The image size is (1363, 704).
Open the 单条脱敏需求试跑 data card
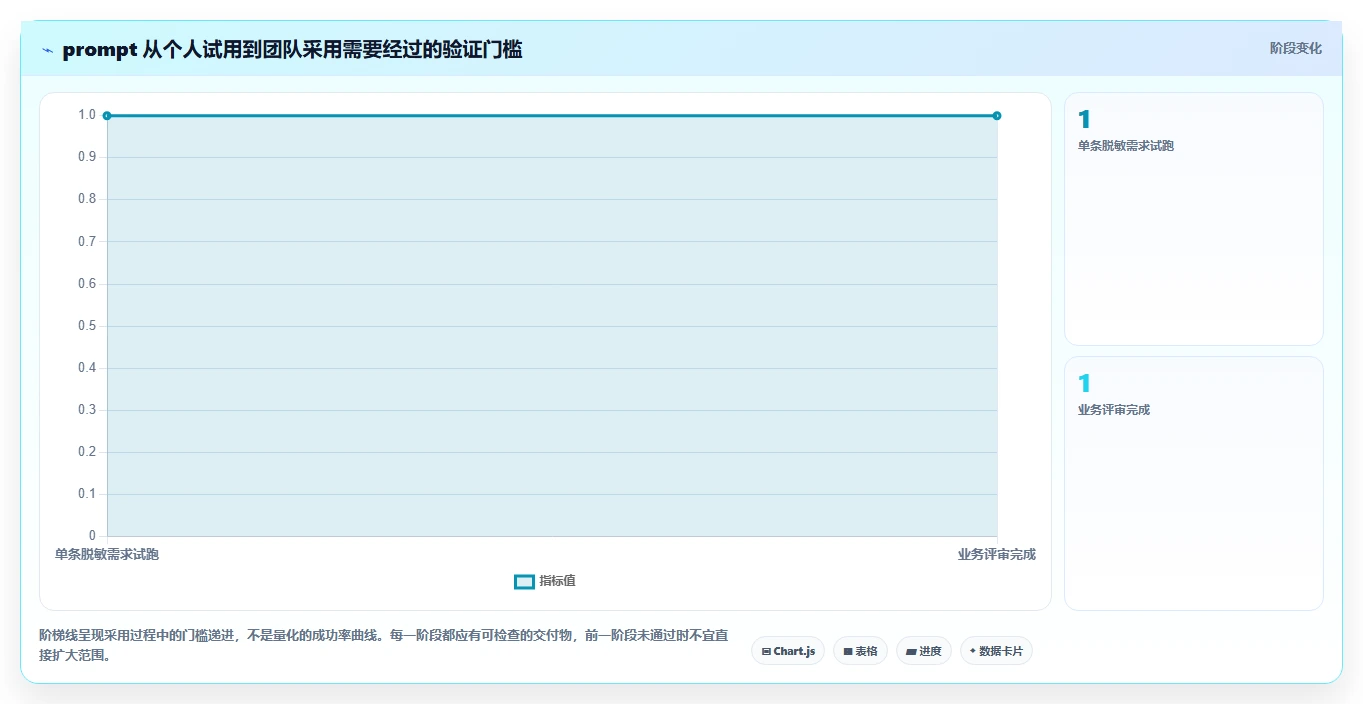click(x=1193, y=219)
